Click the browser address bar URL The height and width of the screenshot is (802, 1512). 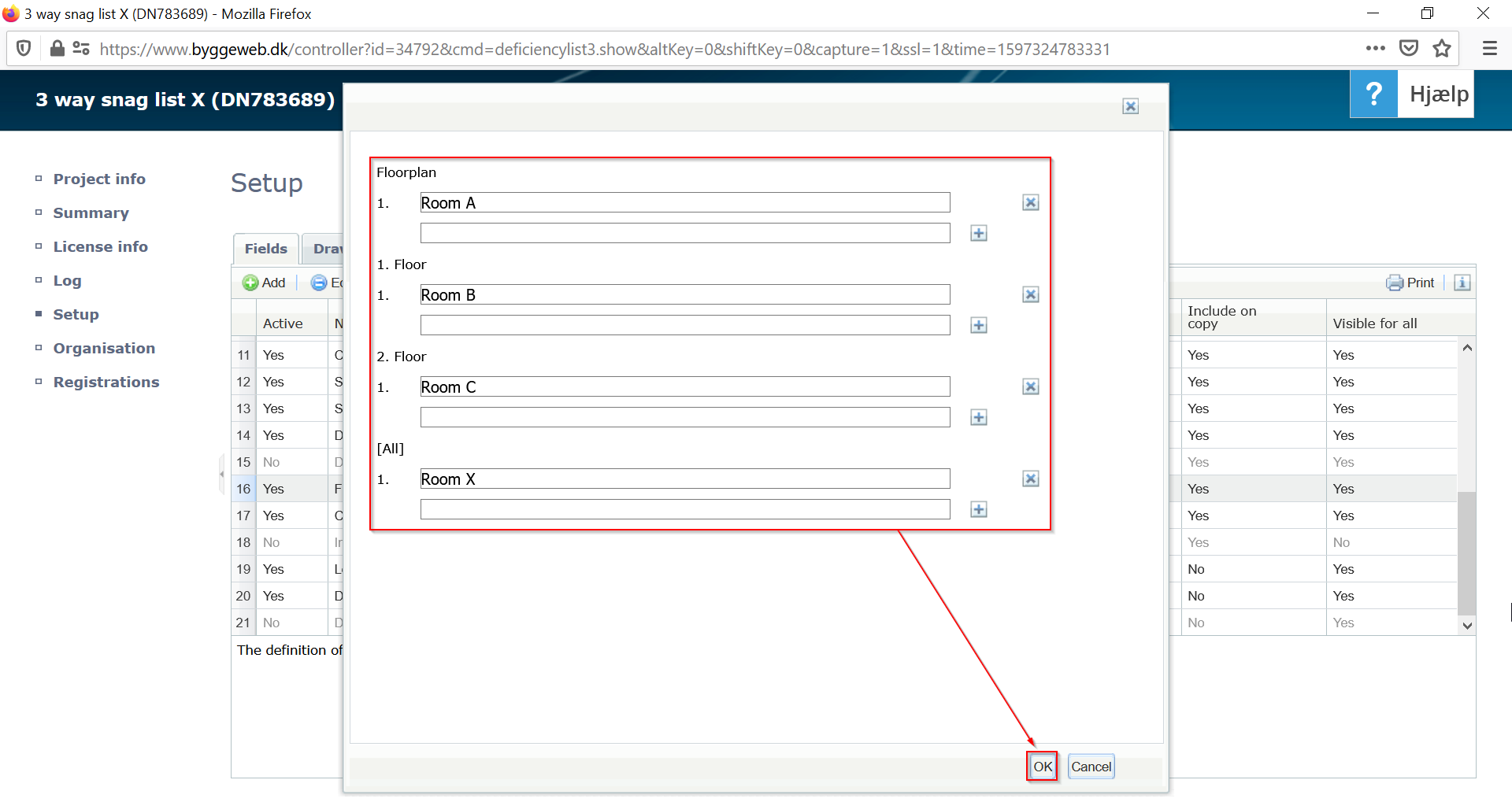[x=604, y=49]
